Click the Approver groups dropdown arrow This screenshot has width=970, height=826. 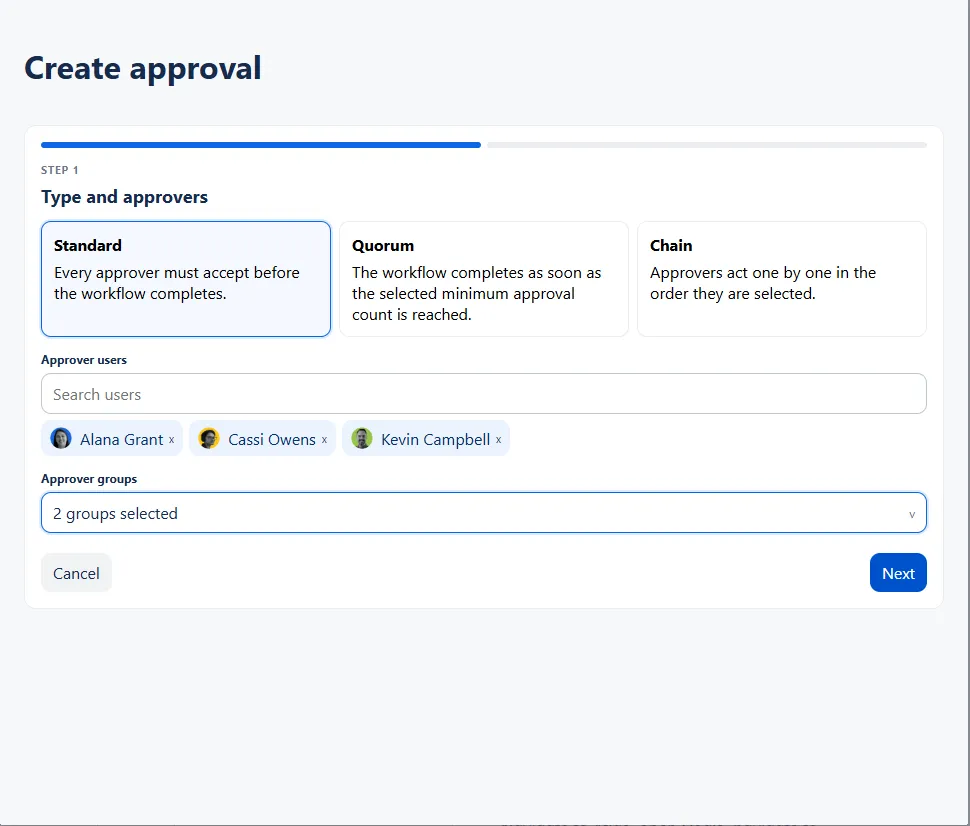912,514
